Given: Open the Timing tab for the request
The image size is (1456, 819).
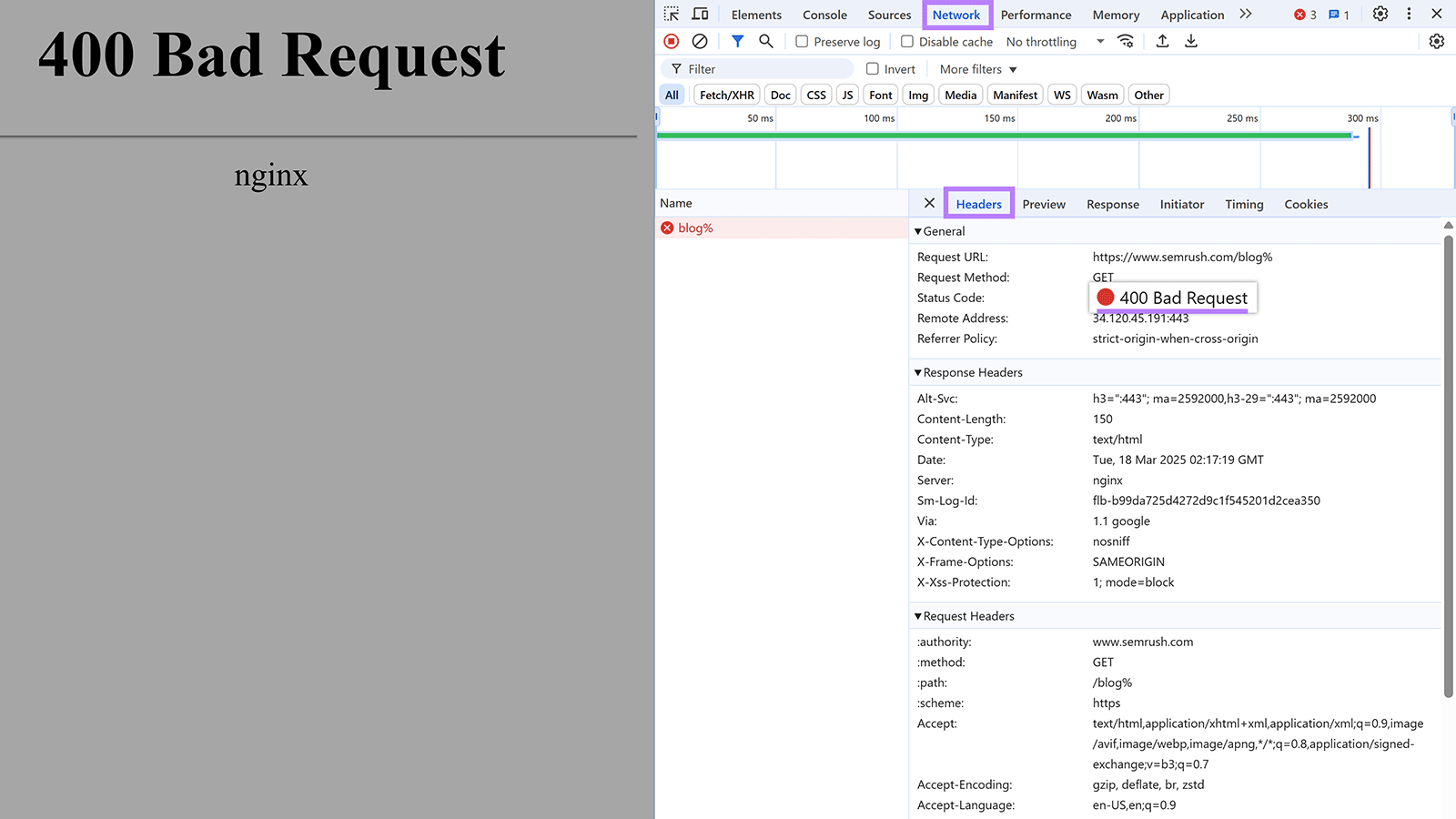Looking at the screenshot, I should (1243, 204).
